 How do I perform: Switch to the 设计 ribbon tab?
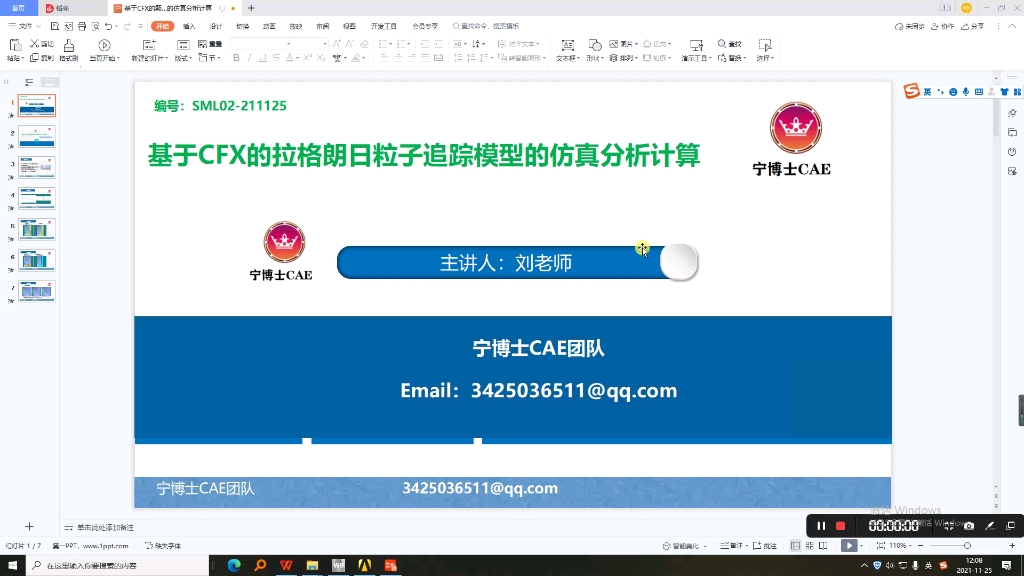click(x=215, y=25)
